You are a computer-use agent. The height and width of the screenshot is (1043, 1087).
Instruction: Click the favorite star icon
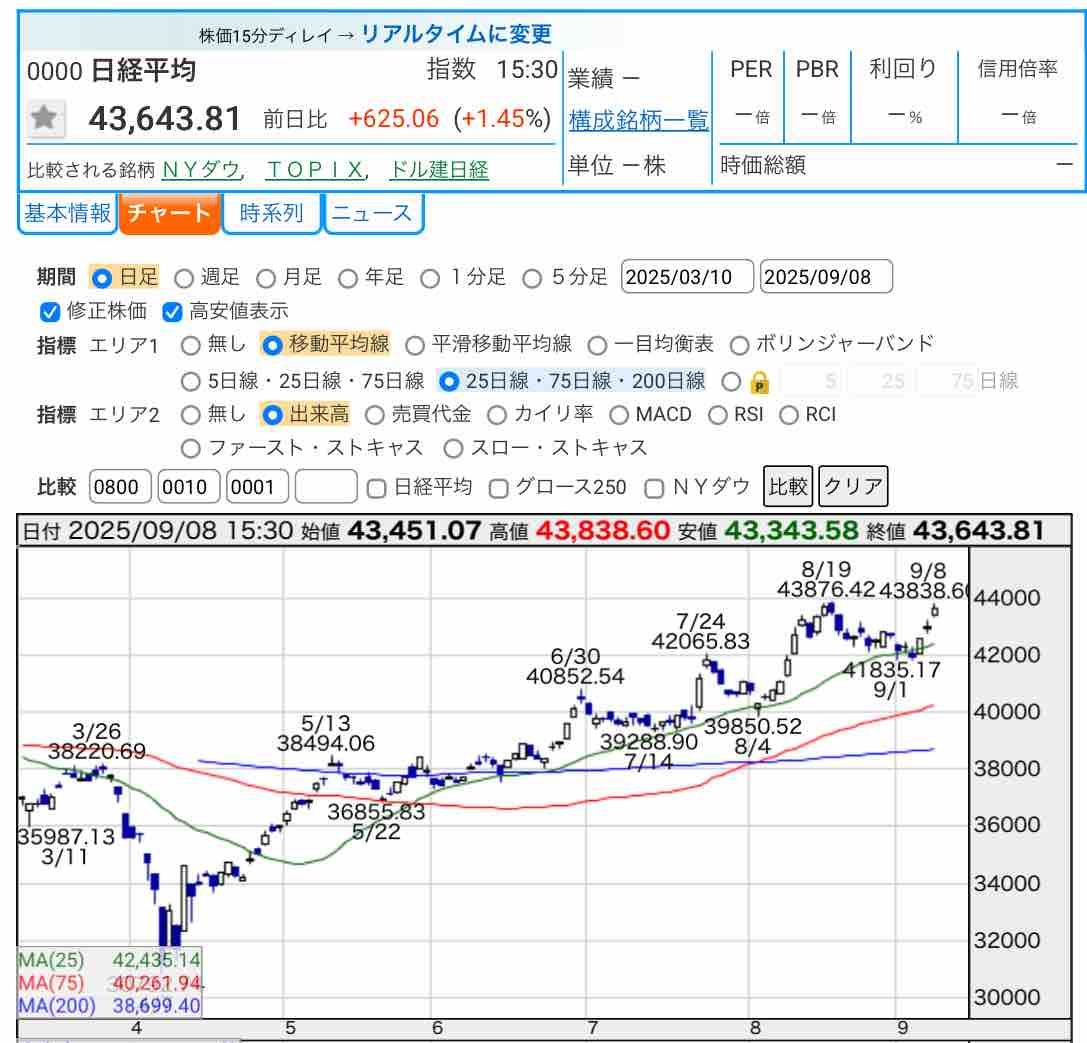pyautogui.click(x=46, y=119)
